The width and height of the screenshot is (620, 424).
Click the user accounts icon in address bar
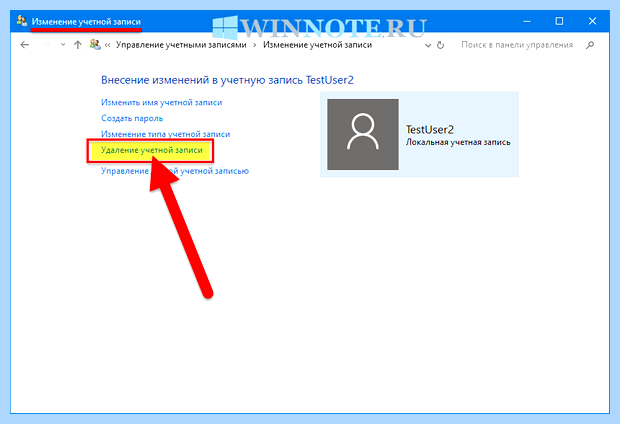coord(95,44)
